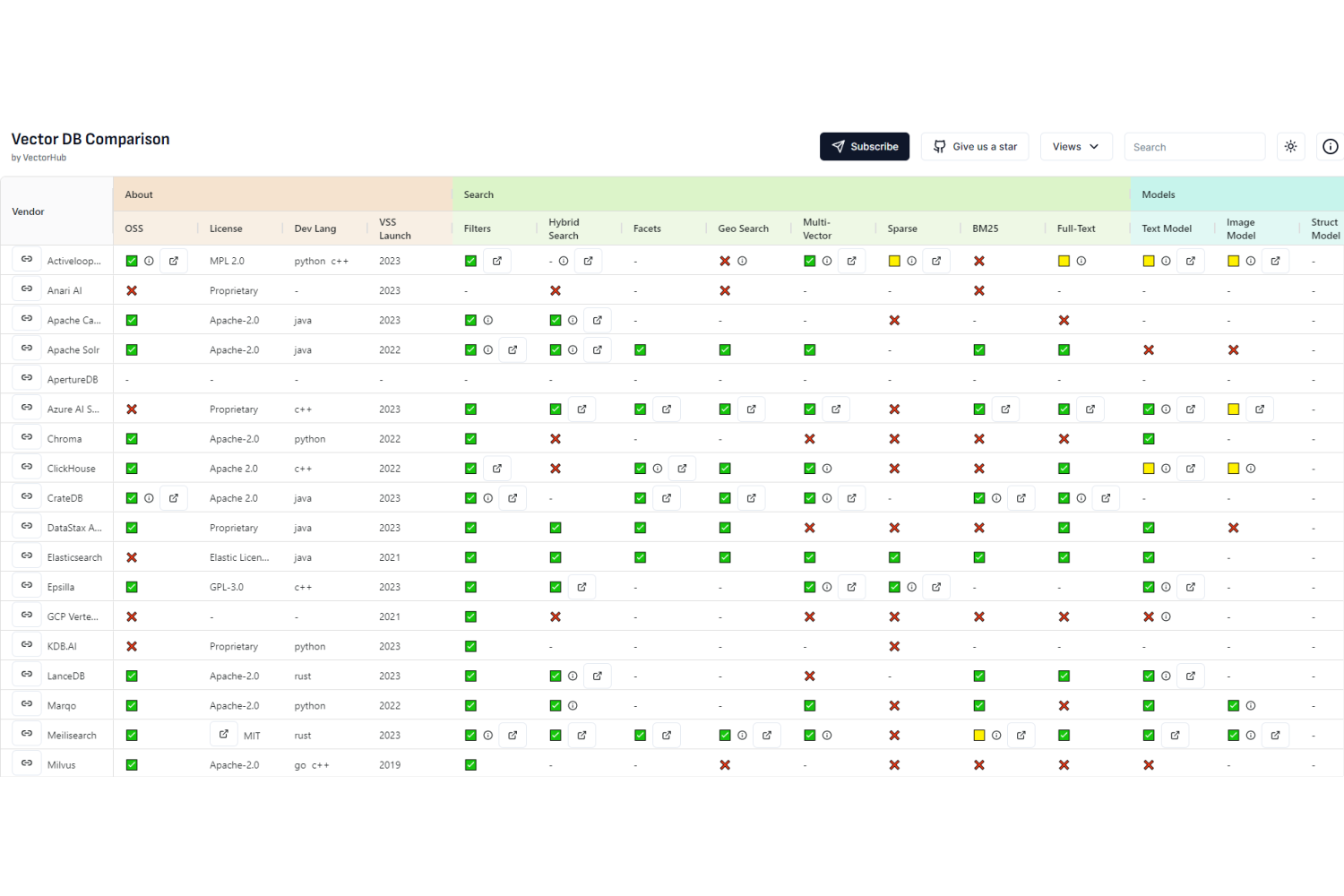Open Meilisearch License external link icon
Image resolution: width=1344 pixels, height=896 pixels.
(224, 734)
